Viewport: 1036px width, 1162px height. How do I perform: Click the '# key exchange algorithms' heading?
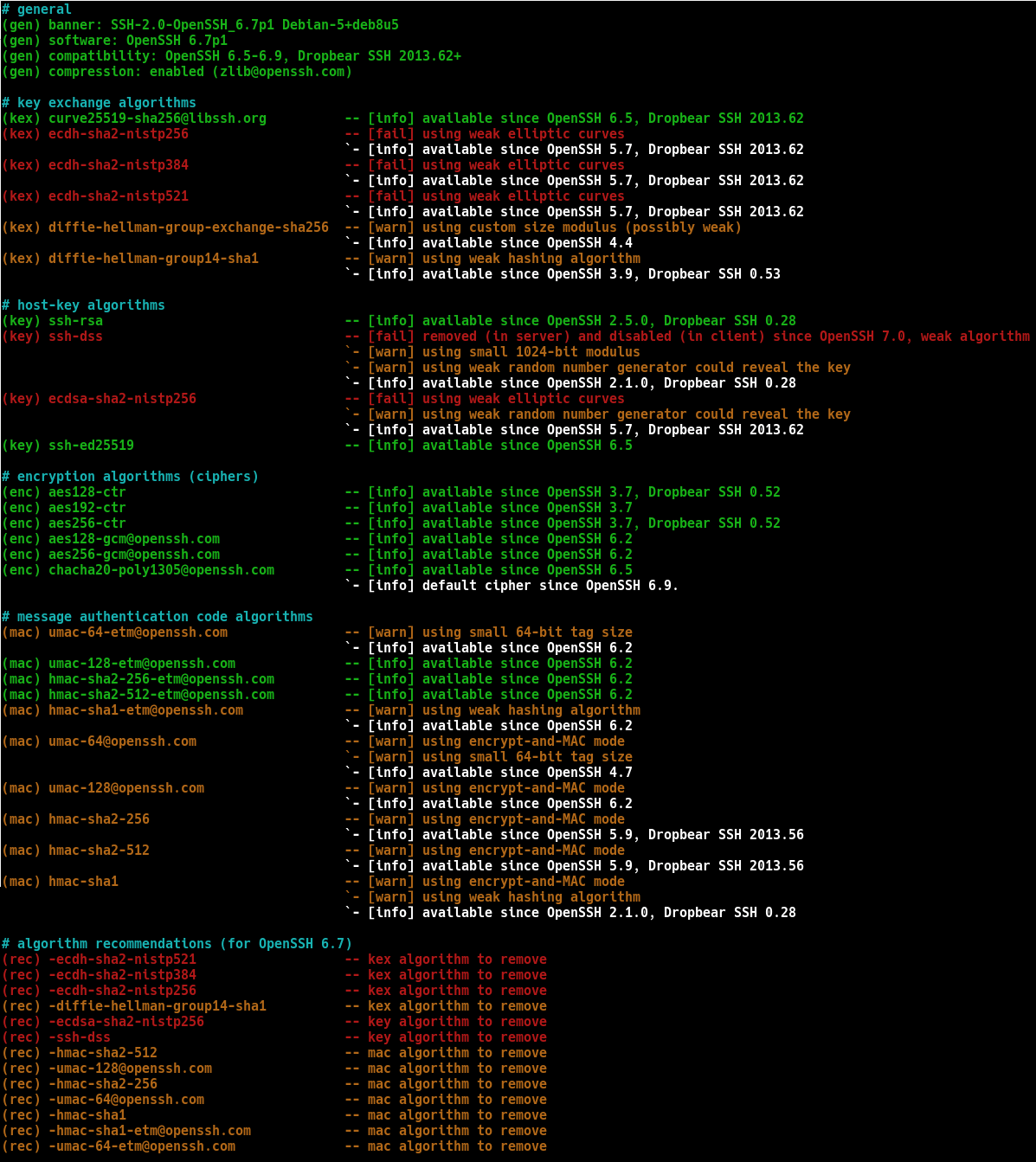click(x=99, y=103)
